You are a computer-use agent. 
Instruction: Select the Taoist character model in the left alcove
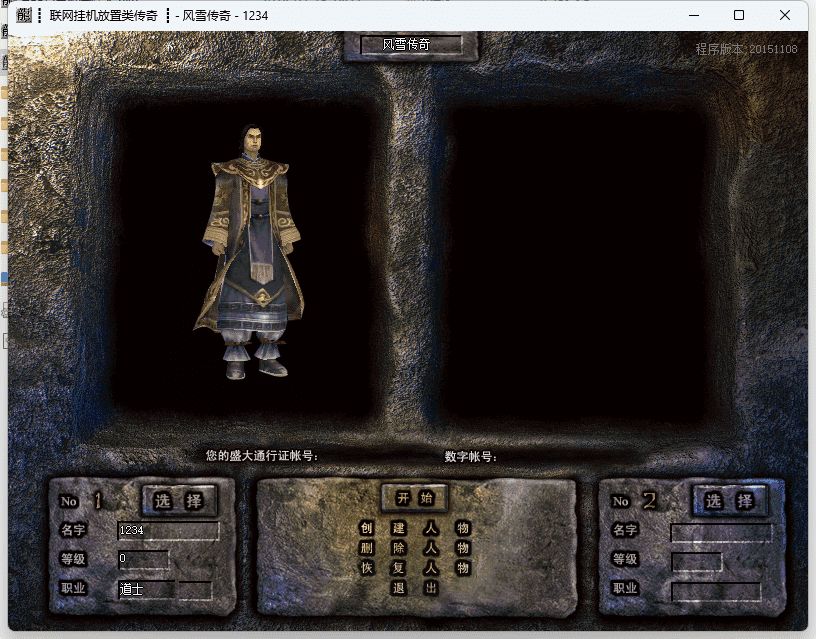point(250,252)
